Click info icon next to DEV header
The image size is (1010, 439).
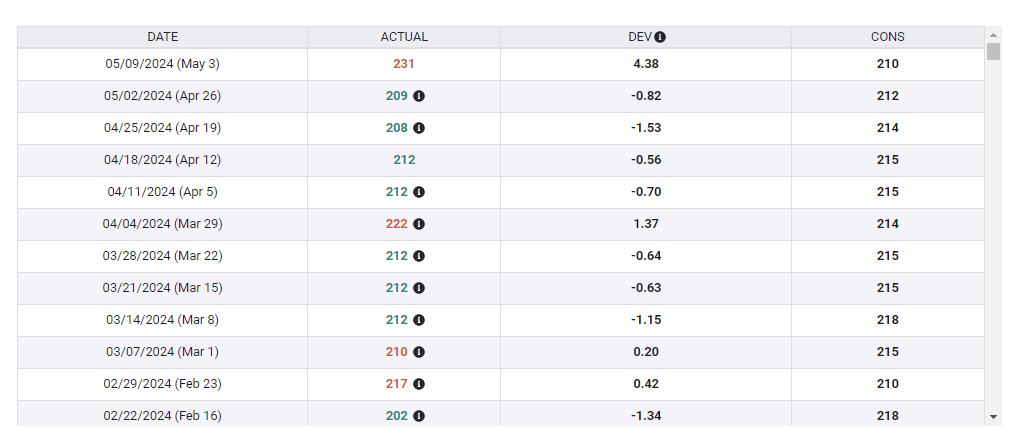click(660, 37)
